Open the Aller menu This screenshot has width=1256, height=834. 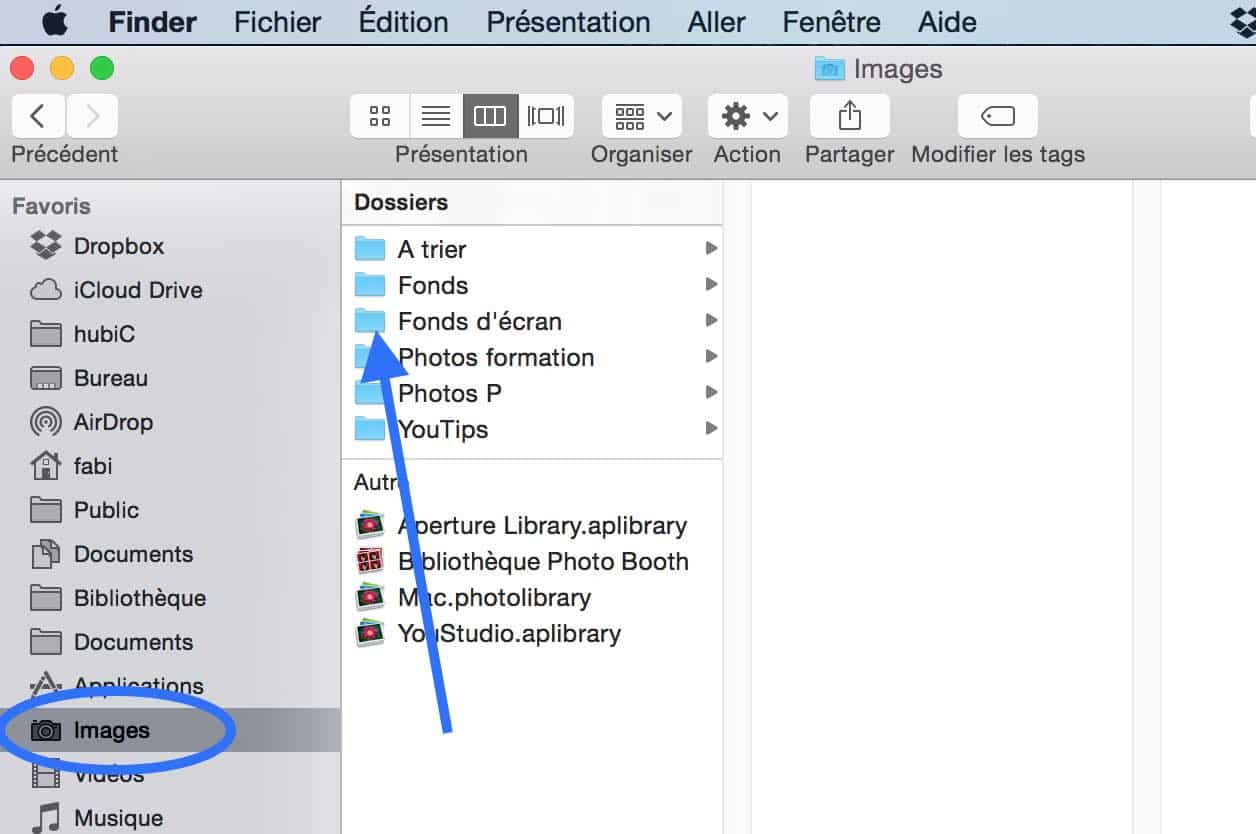click(x=717, y=21)
